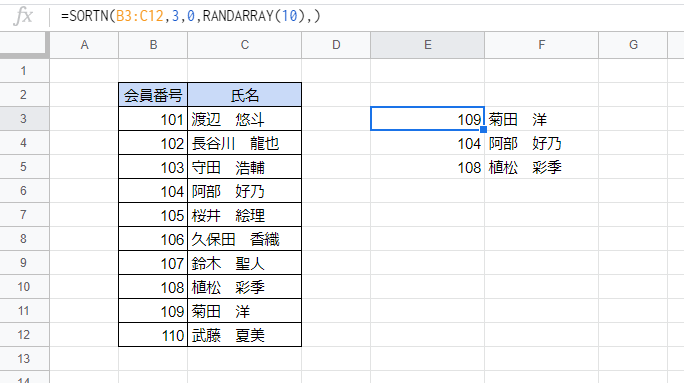This screenshot has width=684, height=383.
Task: Click cell 104 in column E
Action: point(428,143)
